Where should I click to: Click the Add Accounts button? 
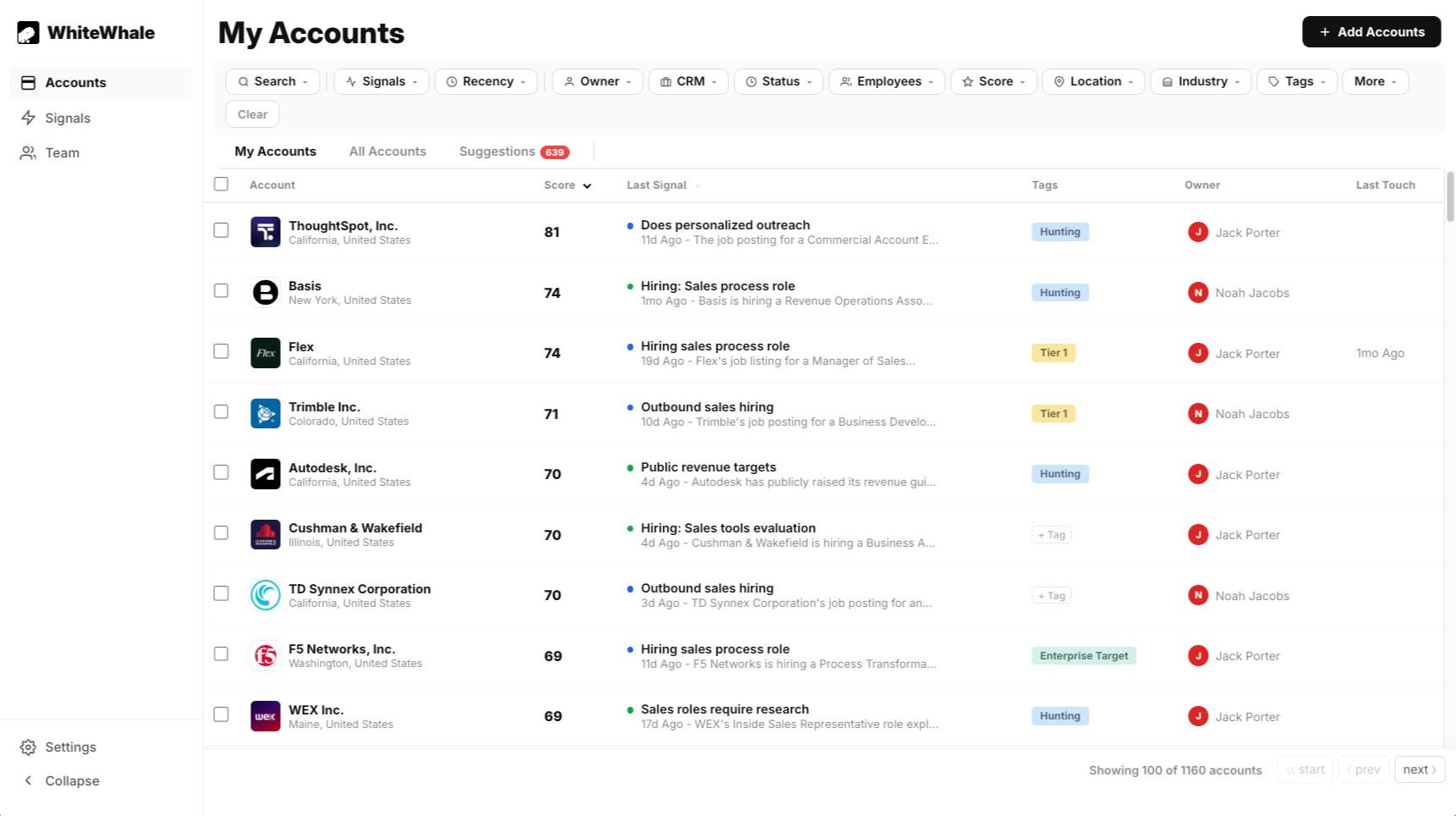[x=1371, y=32]
